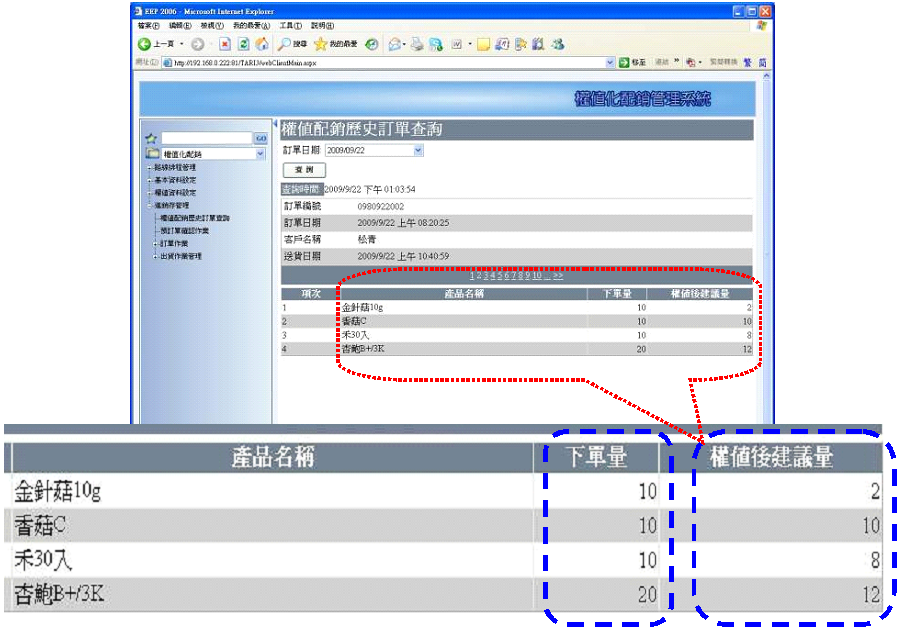The image size is (903, 633).
Task: Open the 訂單日期 date dropdown
Action: (418, 150)
